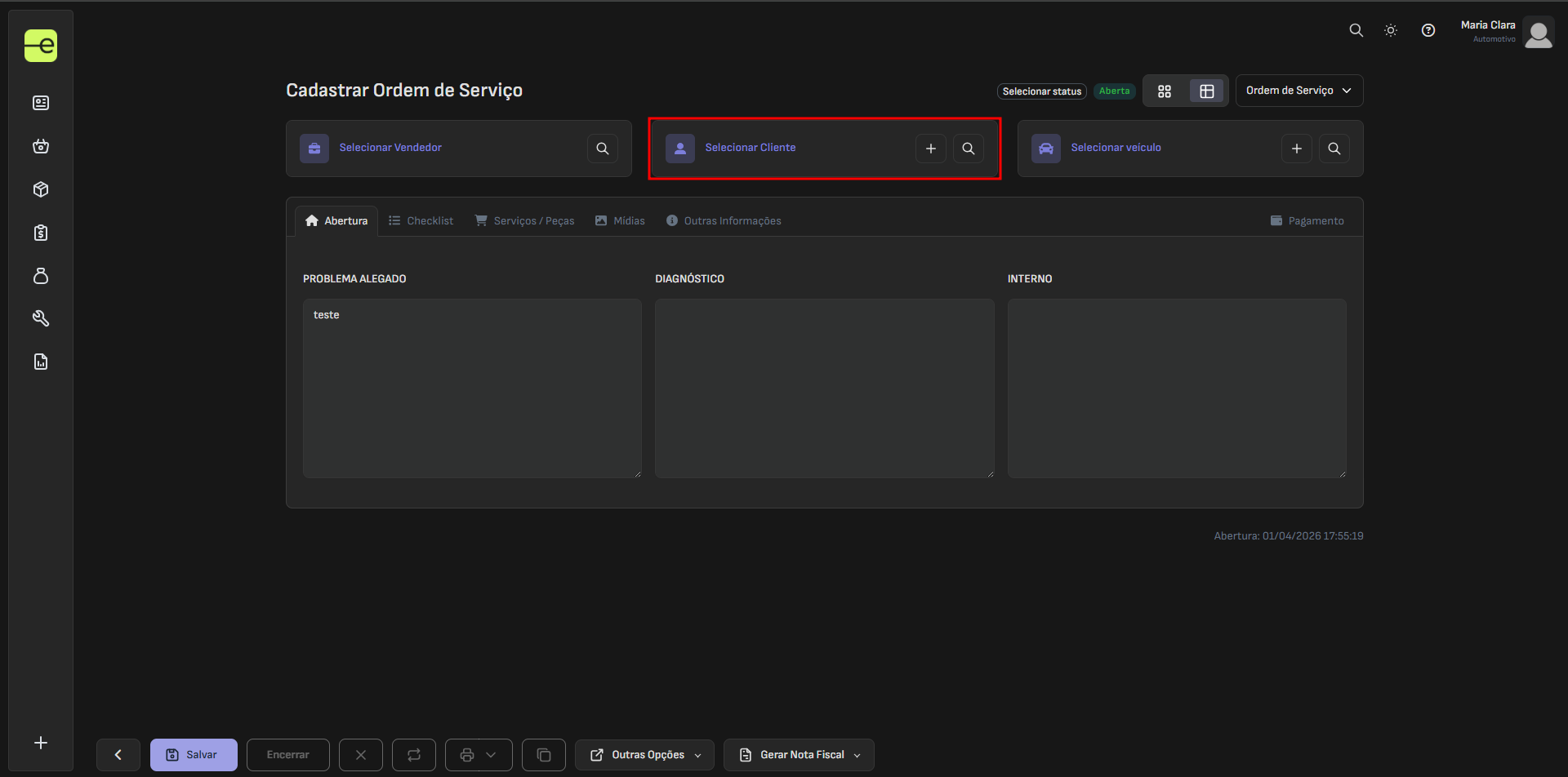Open the help question mark icon
Image resolution: width=1568 pixels, height=777 pixels.
(x=1428, y=30)
